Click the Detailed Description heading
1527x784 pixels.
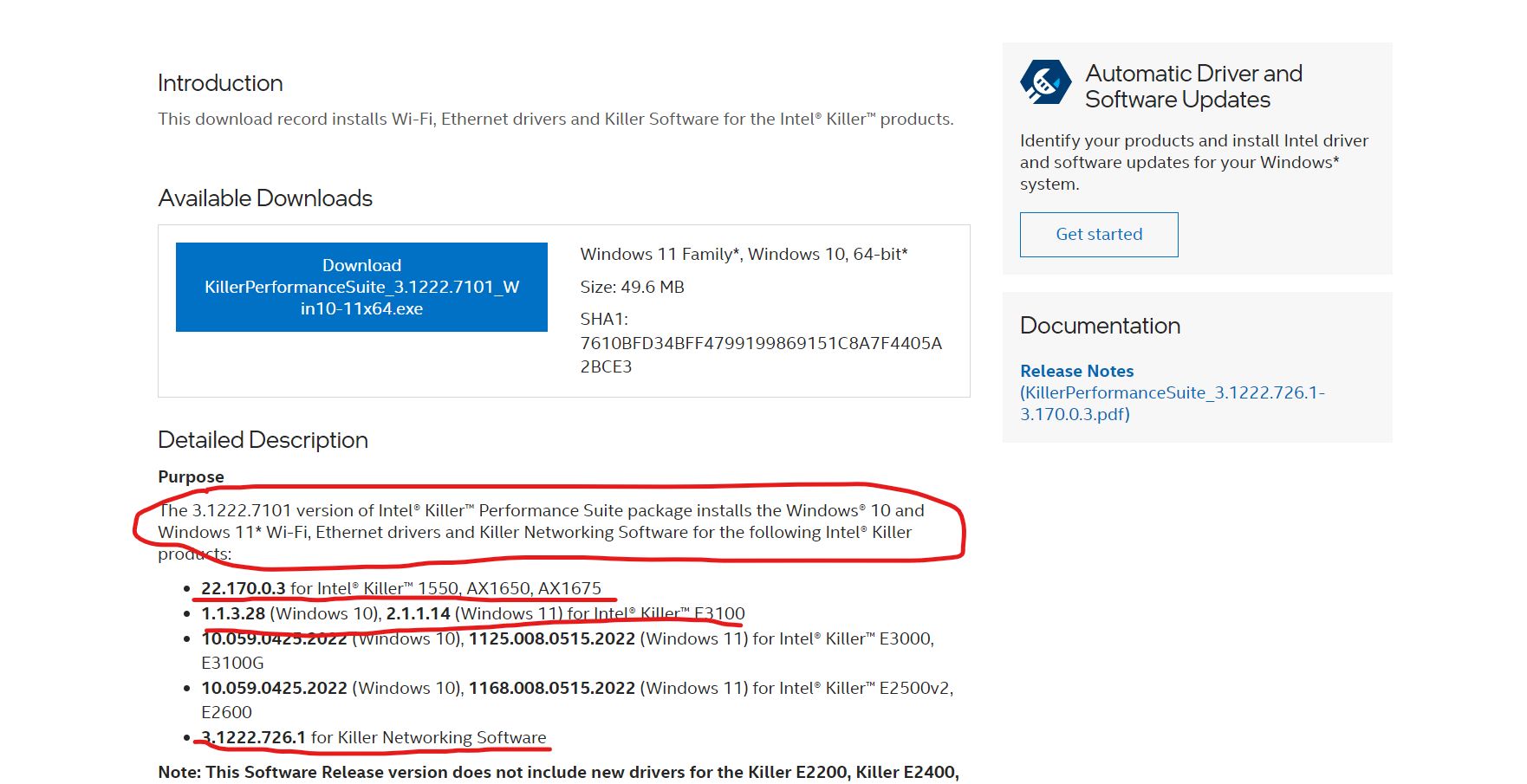tap(263, 440)
